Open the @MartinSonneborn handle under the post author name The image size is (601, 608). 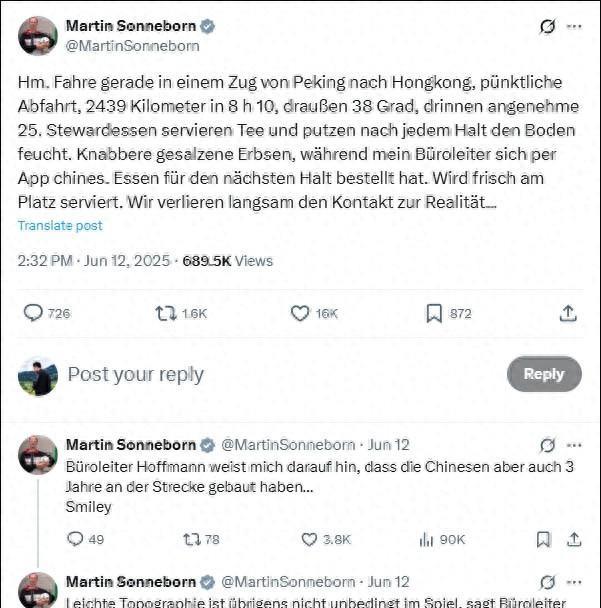pos(133,46)
